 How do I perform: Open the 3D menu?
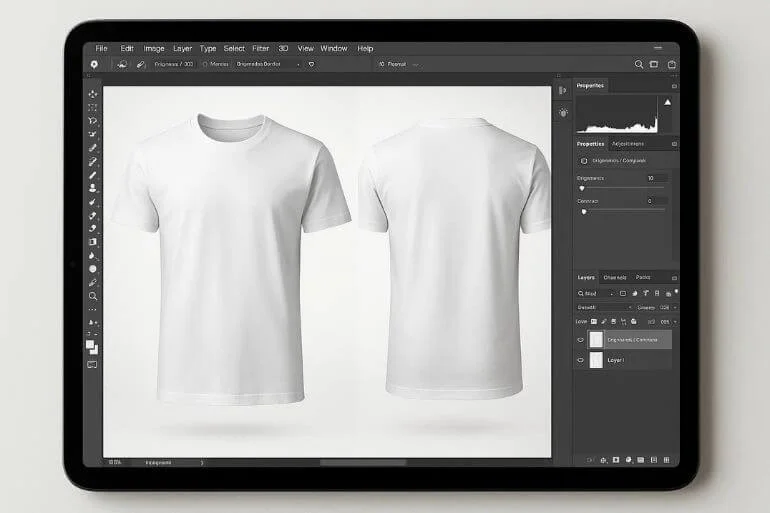(x=283, y=48)
